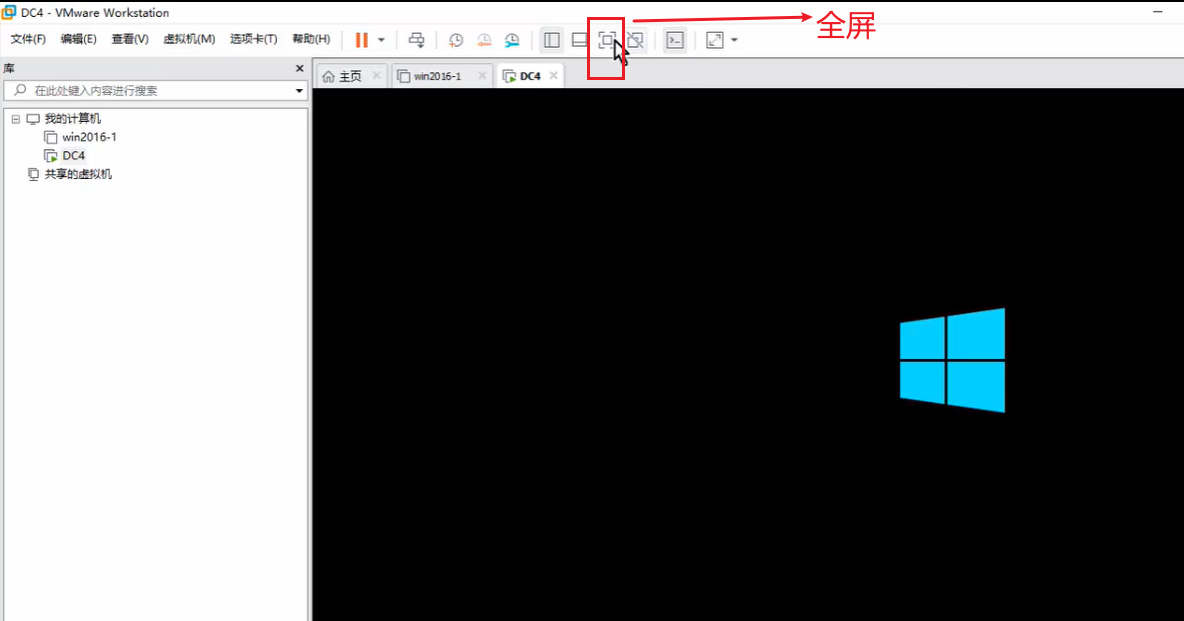This screenshot has height=621, width=1184.
Task: Take a snapshot of this virtual machine
Action: [x=455, y=40]
